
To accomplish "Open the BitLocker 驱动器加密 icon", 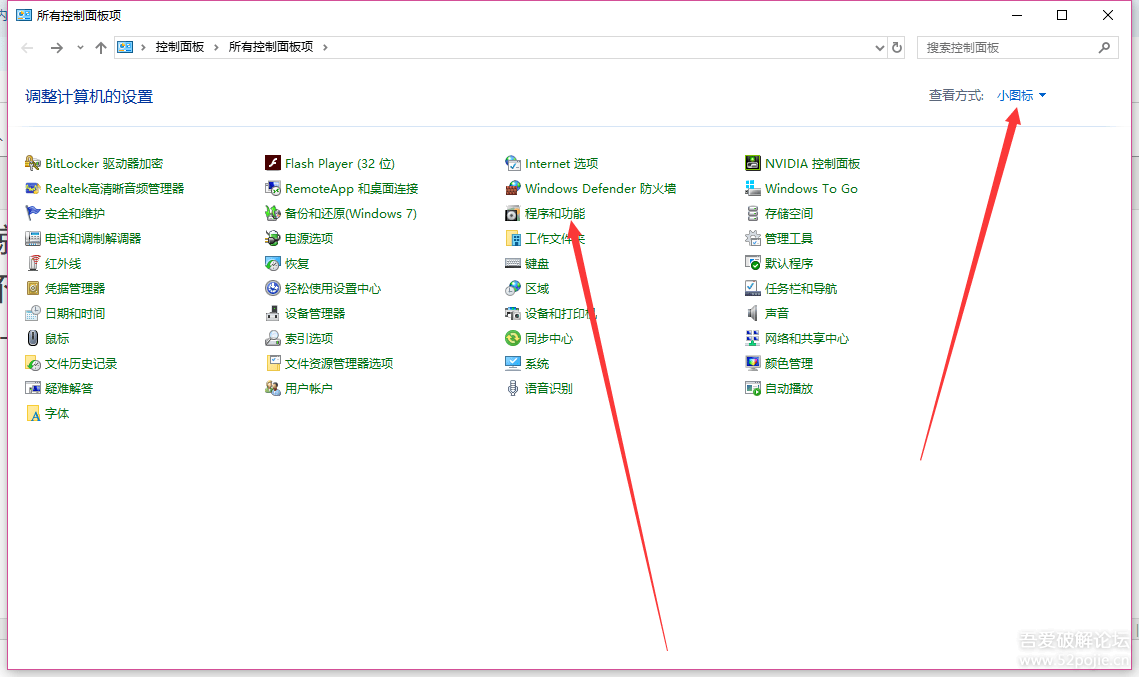I will (x=33, y=164).
